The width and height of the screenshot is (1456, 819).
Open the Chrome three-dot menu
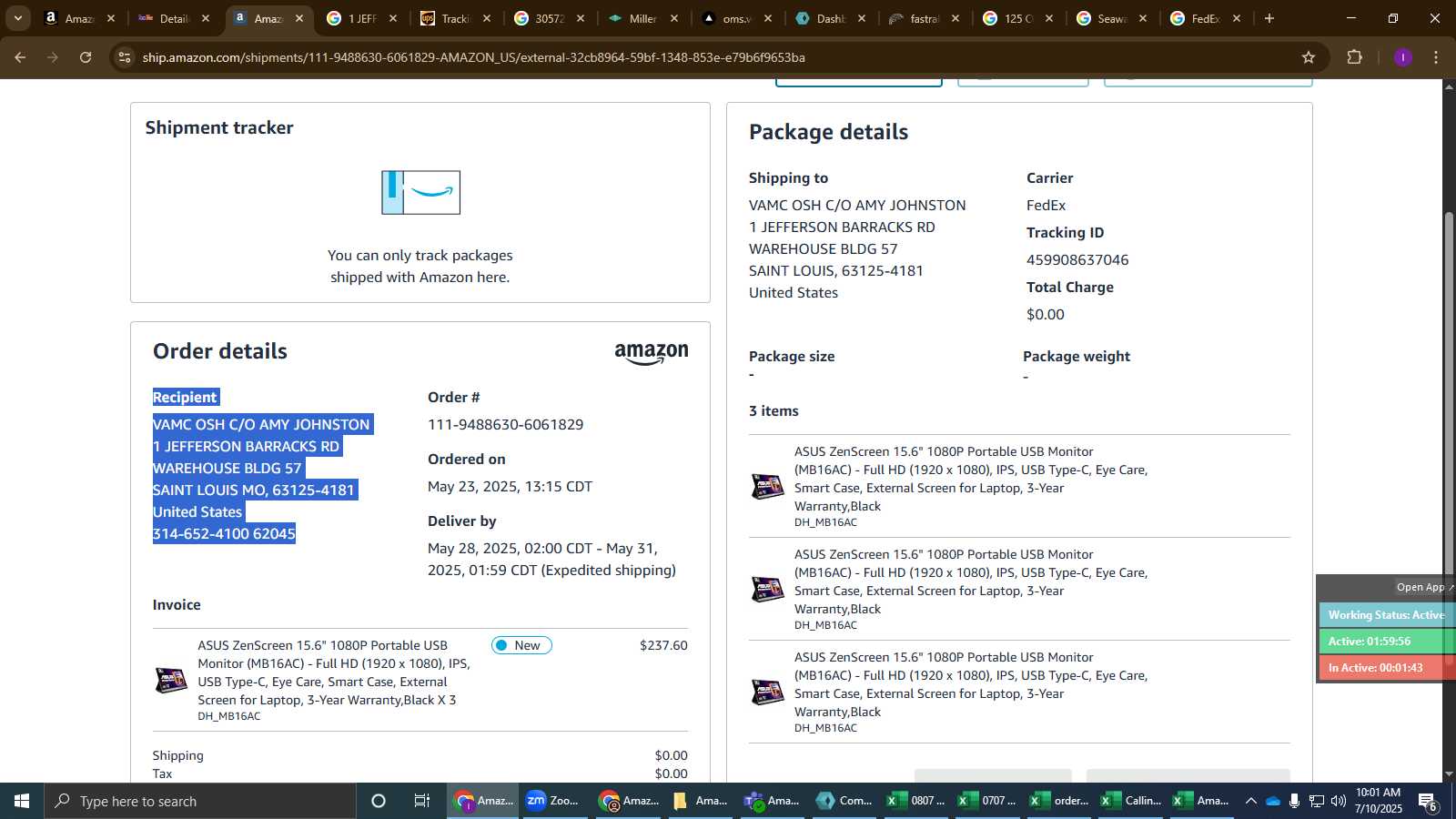[1436, 57]
